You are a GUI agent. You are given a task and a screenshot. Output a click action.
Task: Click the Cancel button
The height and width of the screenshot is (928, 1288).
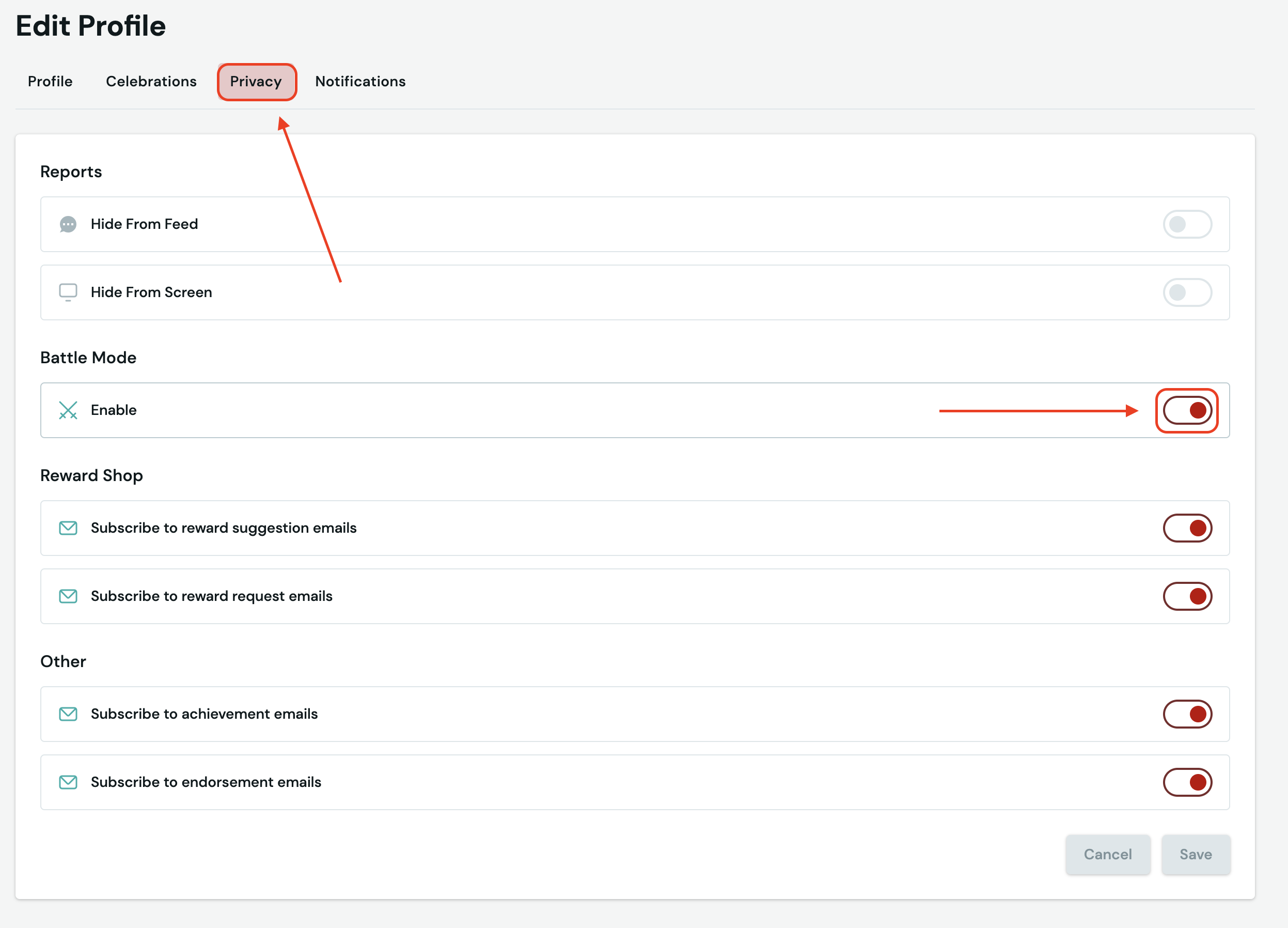click(1107, 854)
